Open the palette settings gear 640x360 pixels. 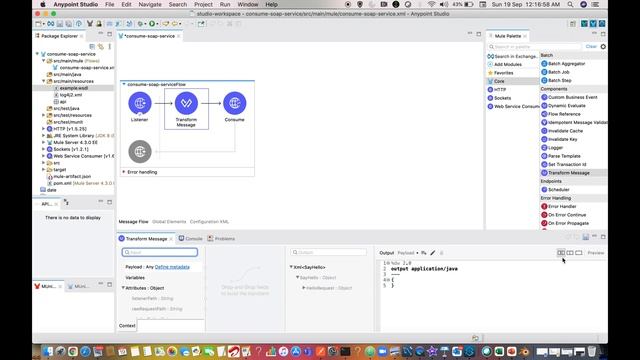tap(603, 47)
